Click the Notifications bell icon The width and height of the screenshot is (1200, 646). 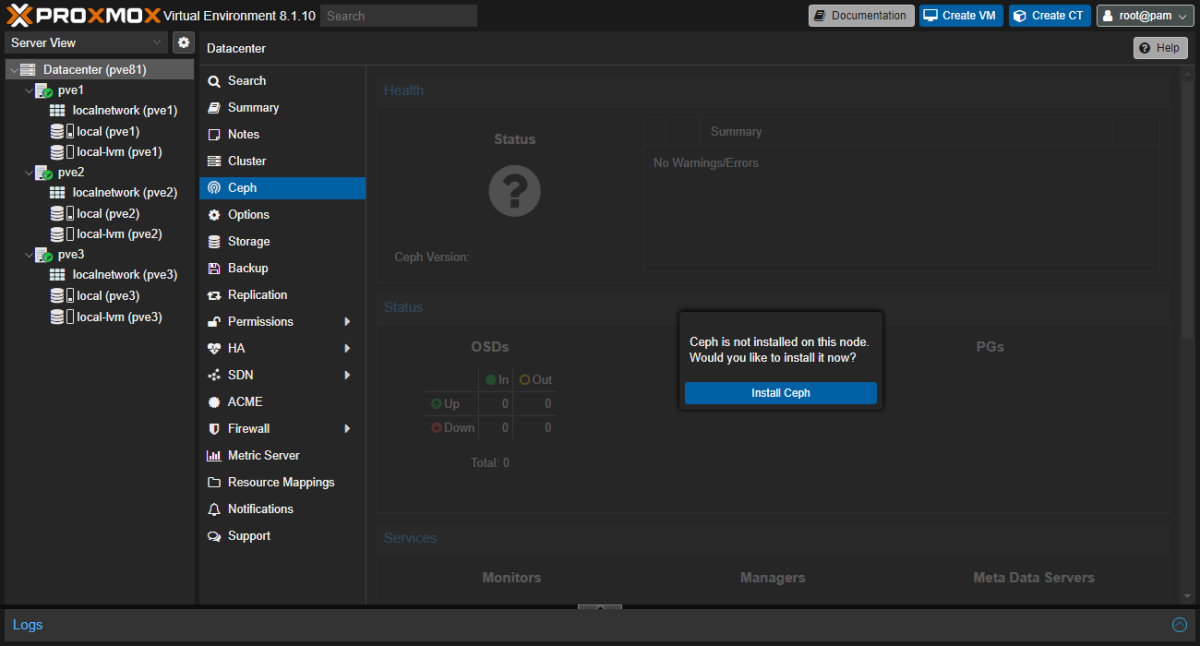tap(214, 509)
